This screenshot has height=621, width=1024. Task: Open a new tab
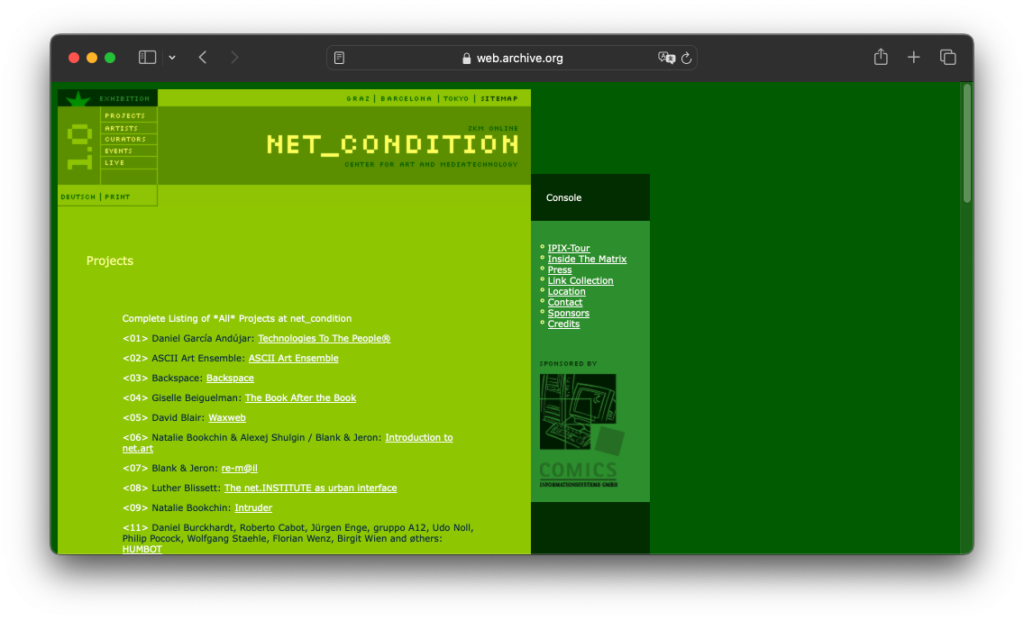point(913,58)
